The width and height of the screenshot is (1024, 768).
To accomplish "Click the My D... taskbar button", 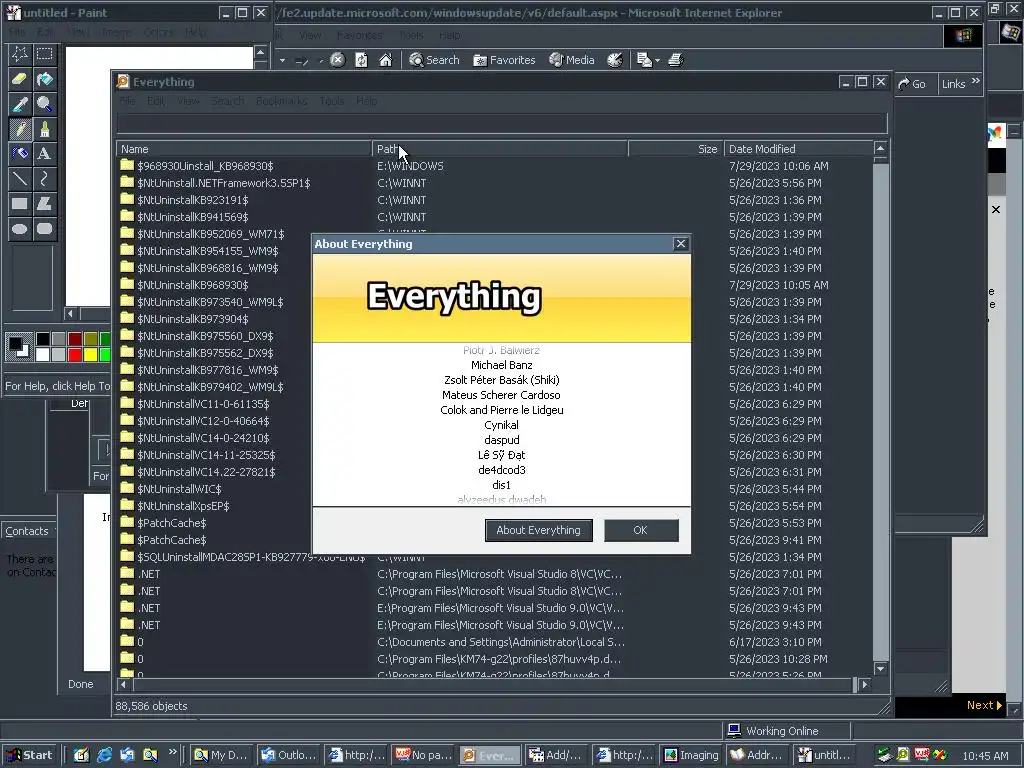I will 221,755.
